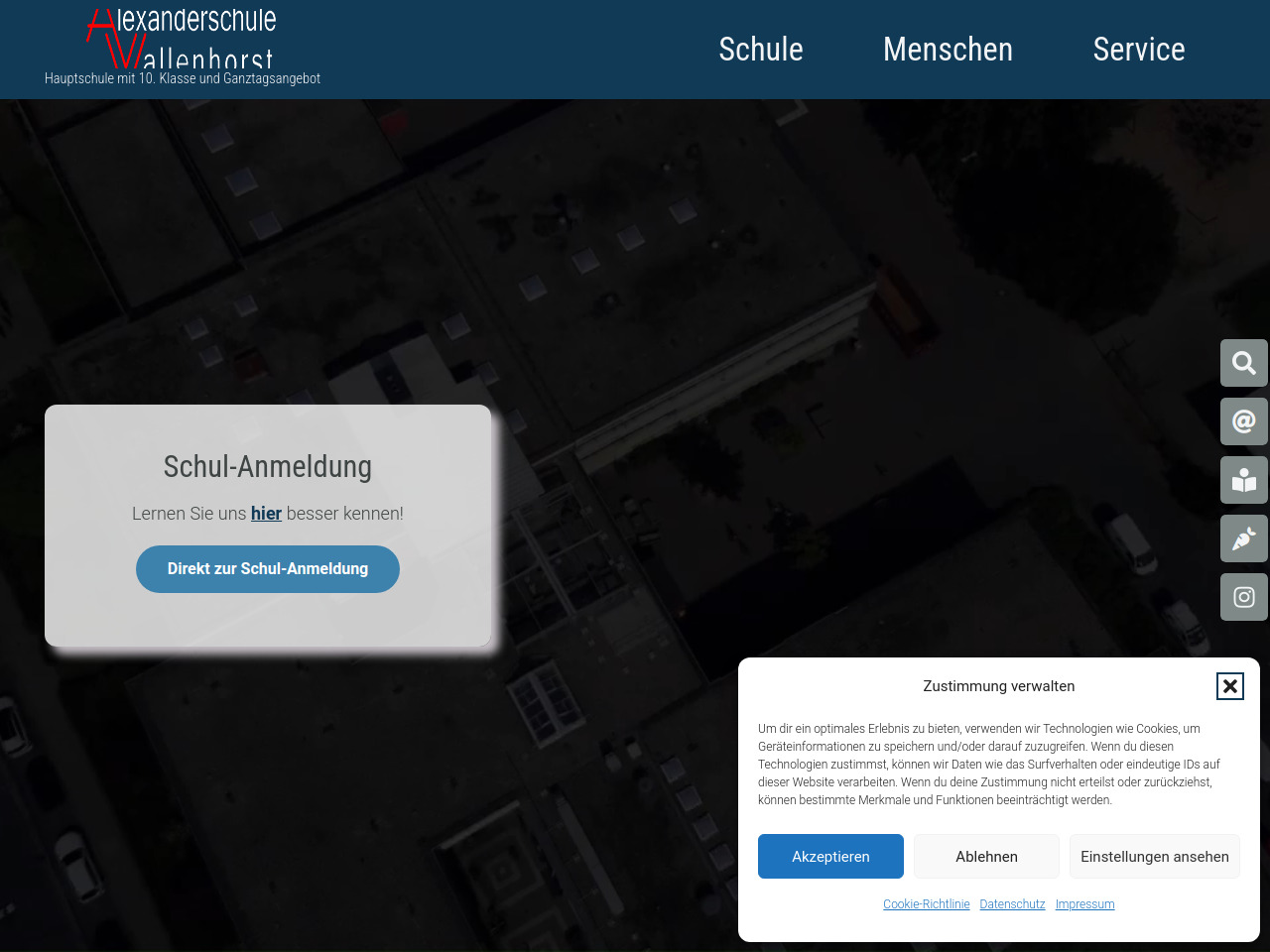
Task: Click Direkt zur Schul-Anmeldung button
Action: (268, 569)
